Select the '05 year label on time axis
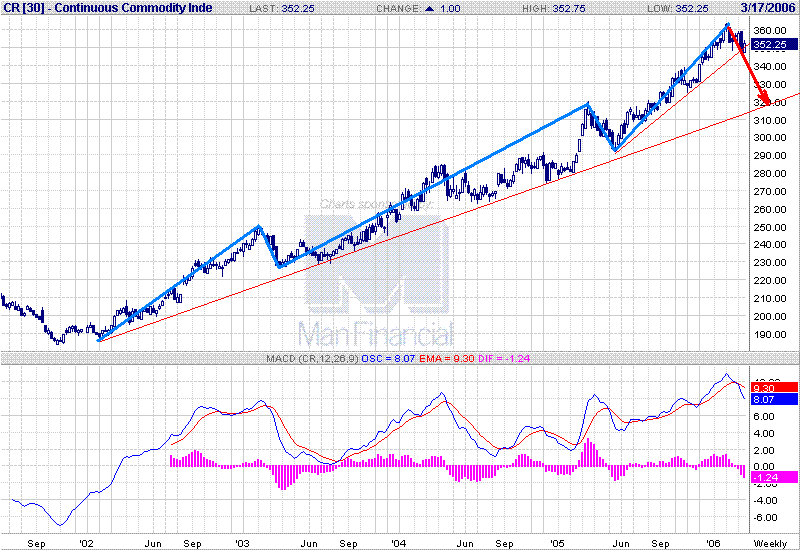The image size is (800, 550). pos(557,543)
